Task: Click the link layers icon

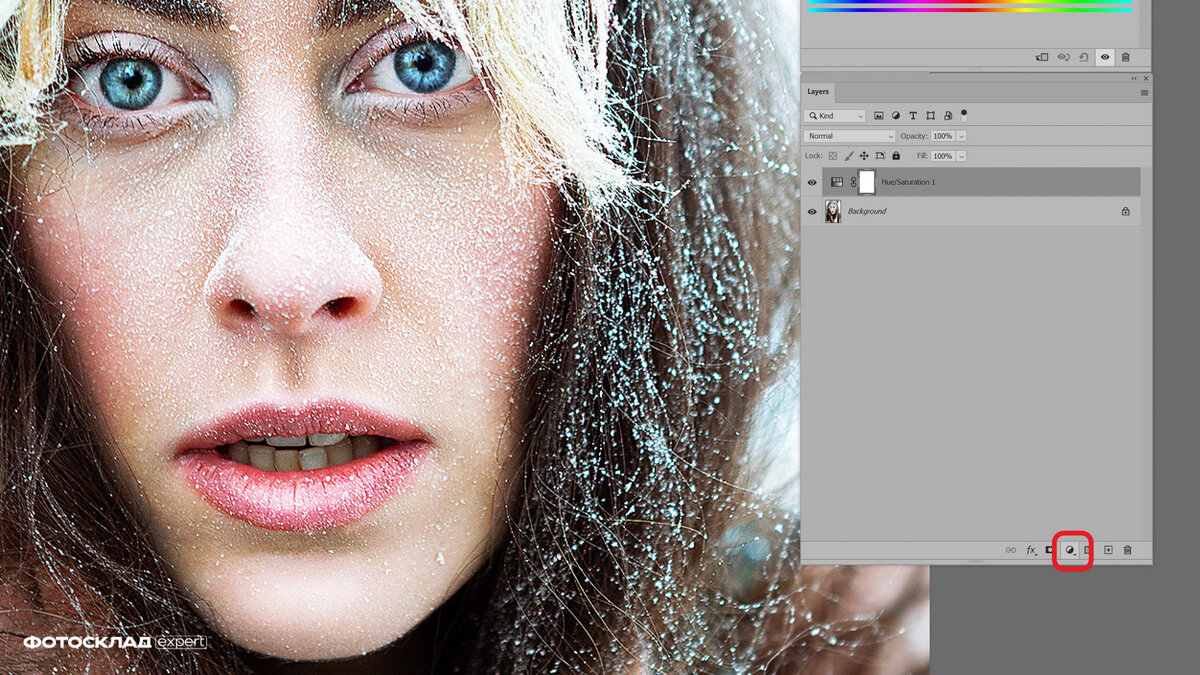Action: (1010, 550)
